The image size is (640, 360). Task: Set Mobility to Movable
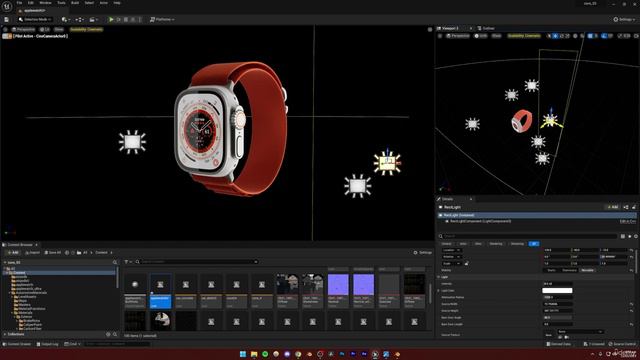point(587,270)
